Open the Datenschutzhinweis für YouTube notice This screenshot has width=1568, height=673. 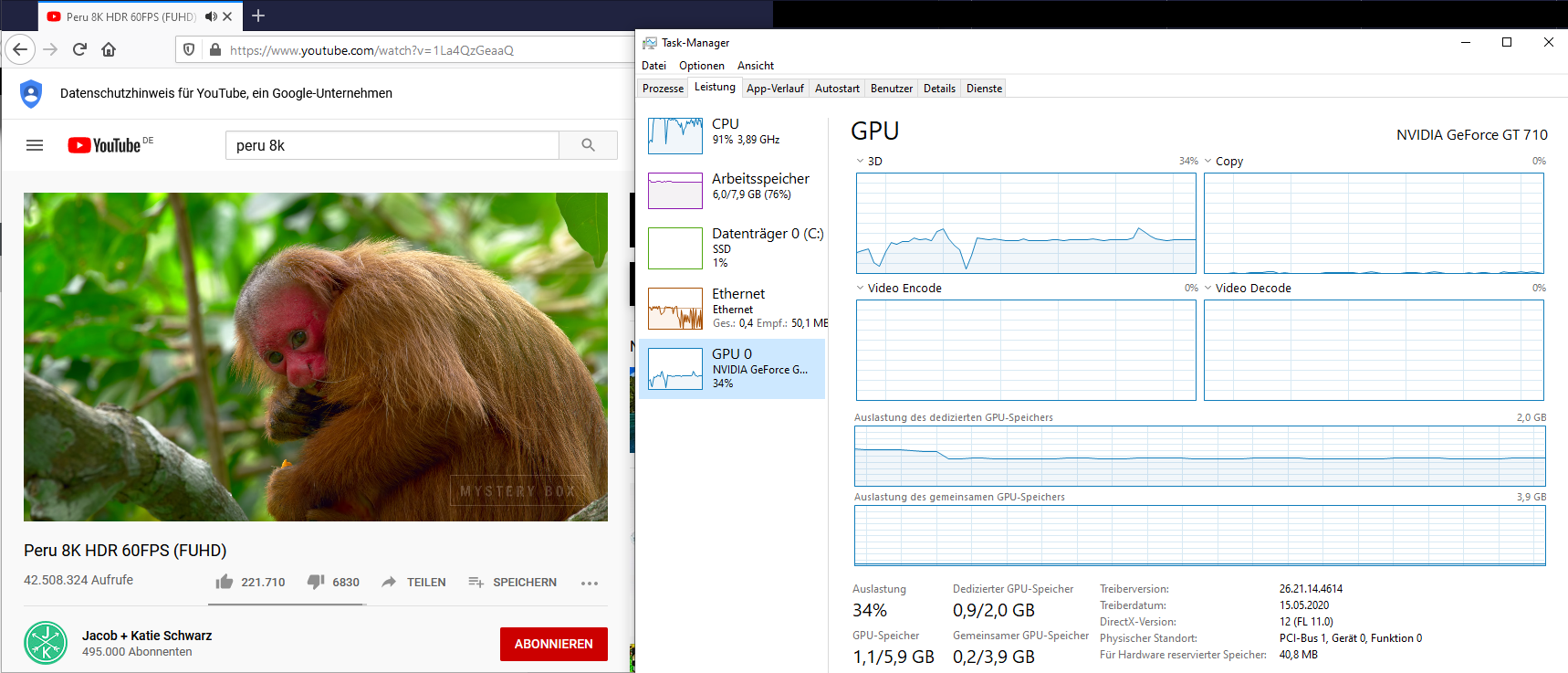(x=226, y=93)
